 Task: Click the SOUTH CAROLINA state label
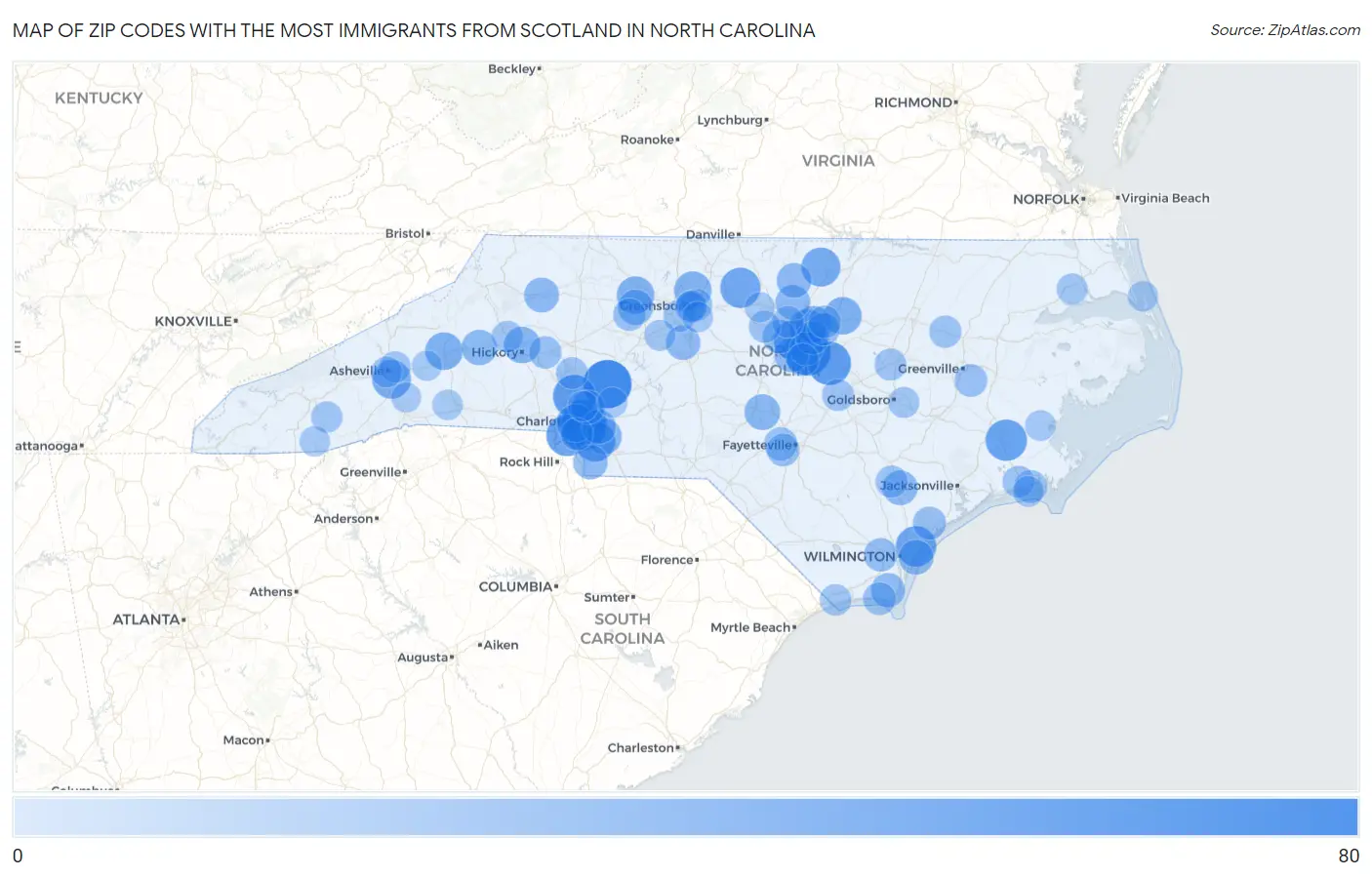click(x=623, y=629)
